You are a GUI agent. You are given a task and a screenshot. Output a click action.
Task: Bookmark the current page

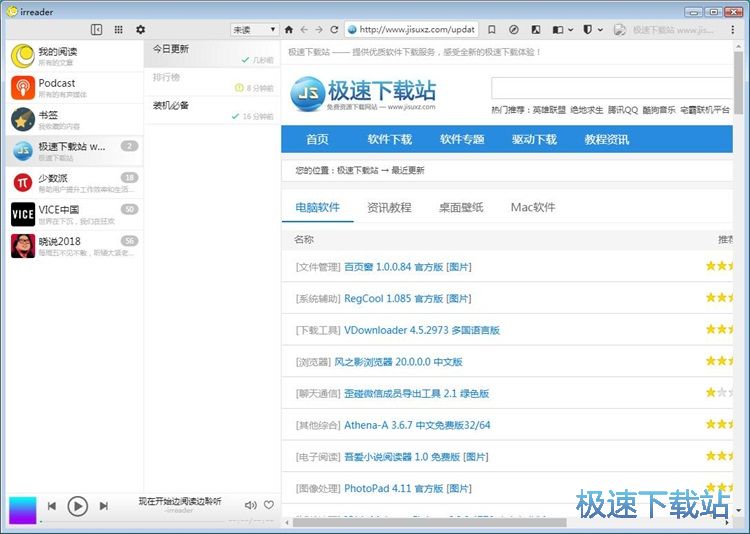point(491,30)
